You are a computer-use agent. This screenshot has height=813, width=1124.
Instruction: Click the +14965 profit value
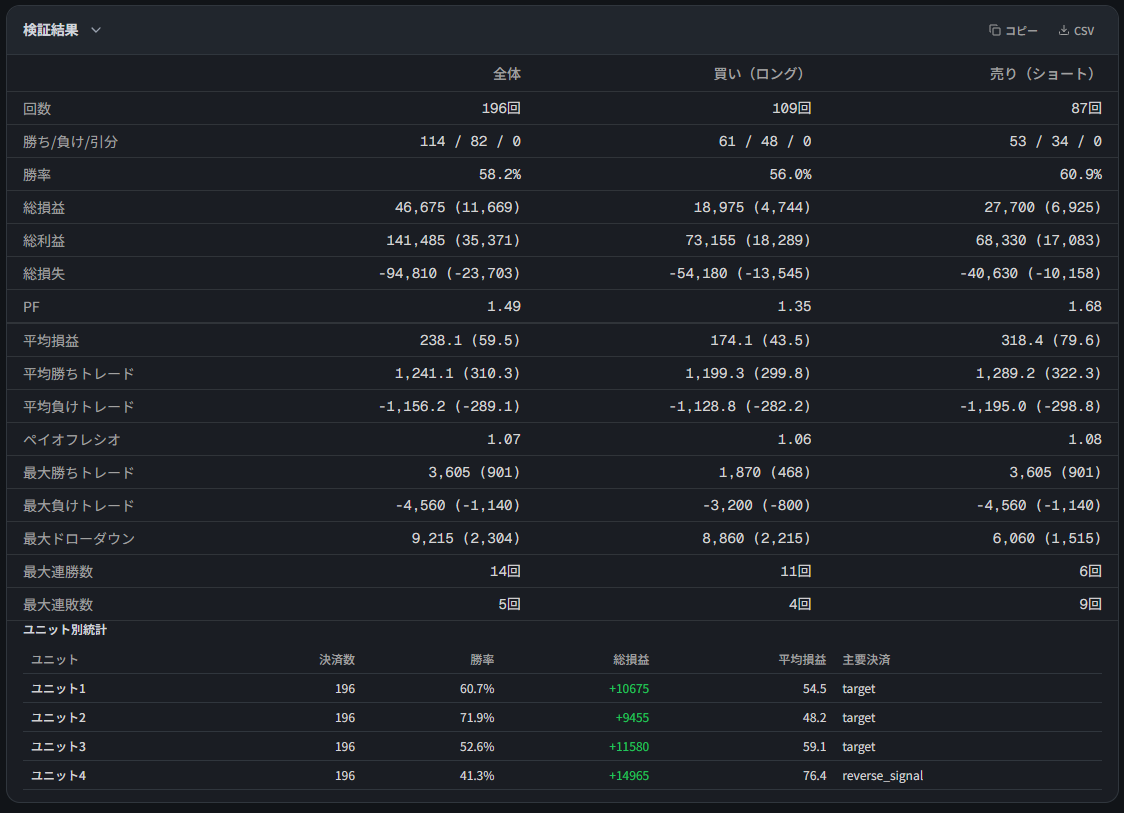629,775
